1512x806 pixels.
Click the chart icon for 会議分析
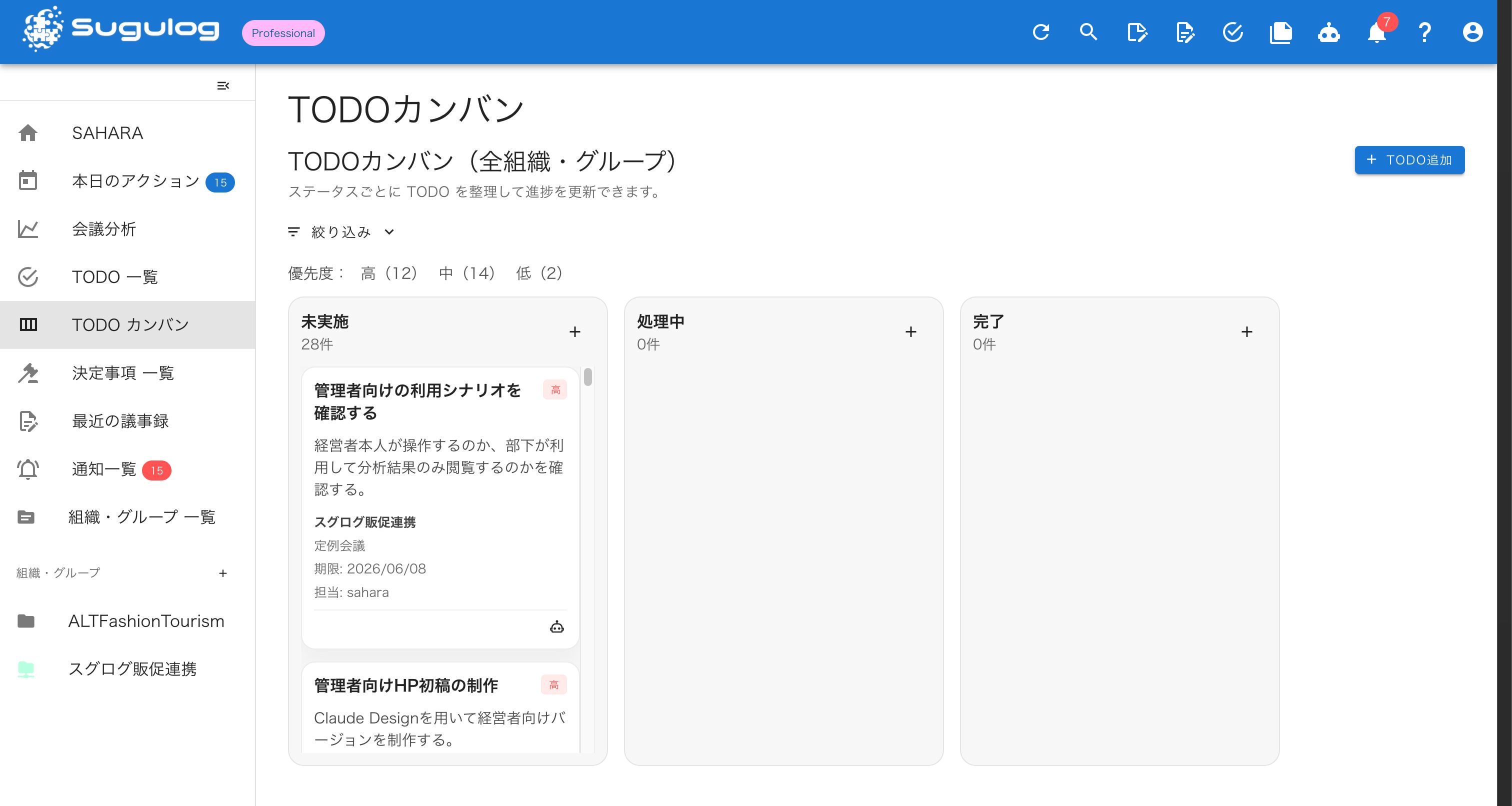27,229
